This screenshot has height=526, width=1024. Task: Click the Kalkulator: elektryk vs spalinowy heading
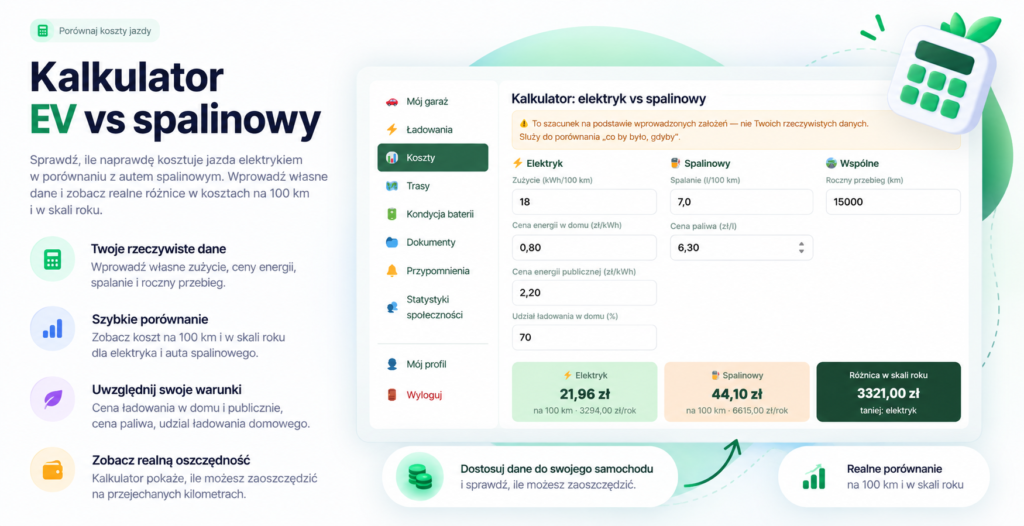tap(609, 99)
